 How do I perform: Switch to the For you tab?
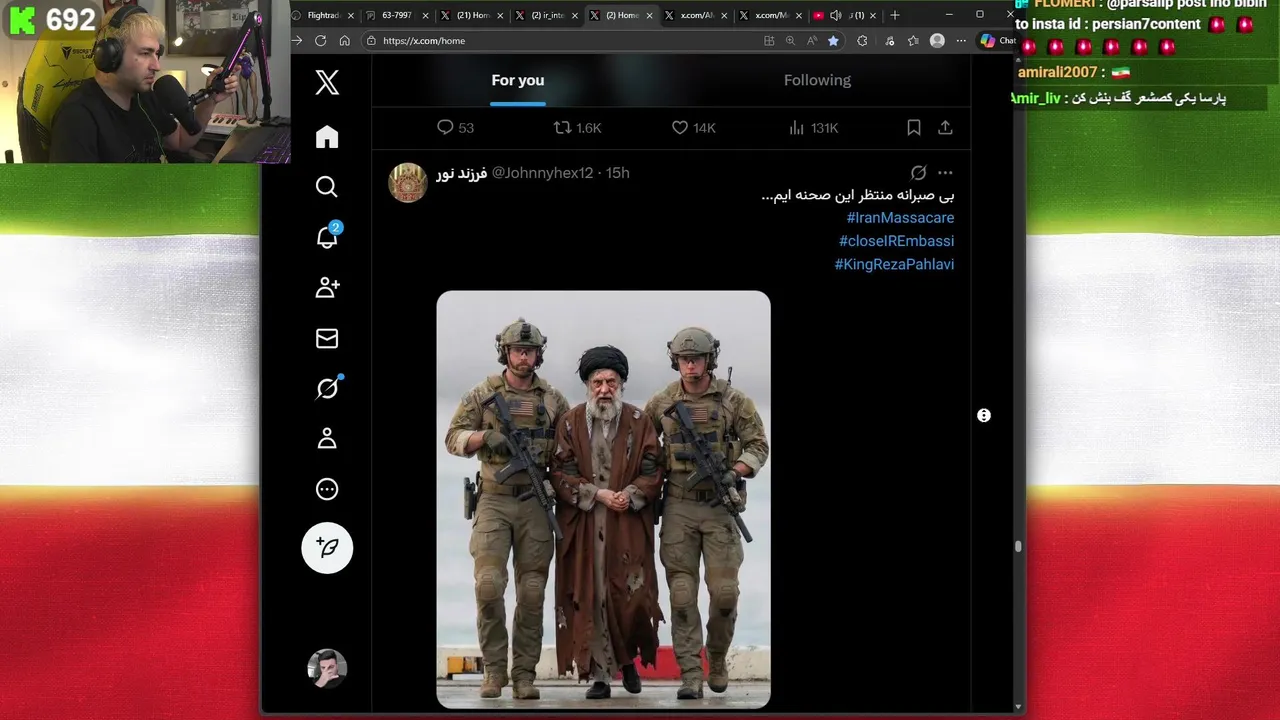click(518, 80)
